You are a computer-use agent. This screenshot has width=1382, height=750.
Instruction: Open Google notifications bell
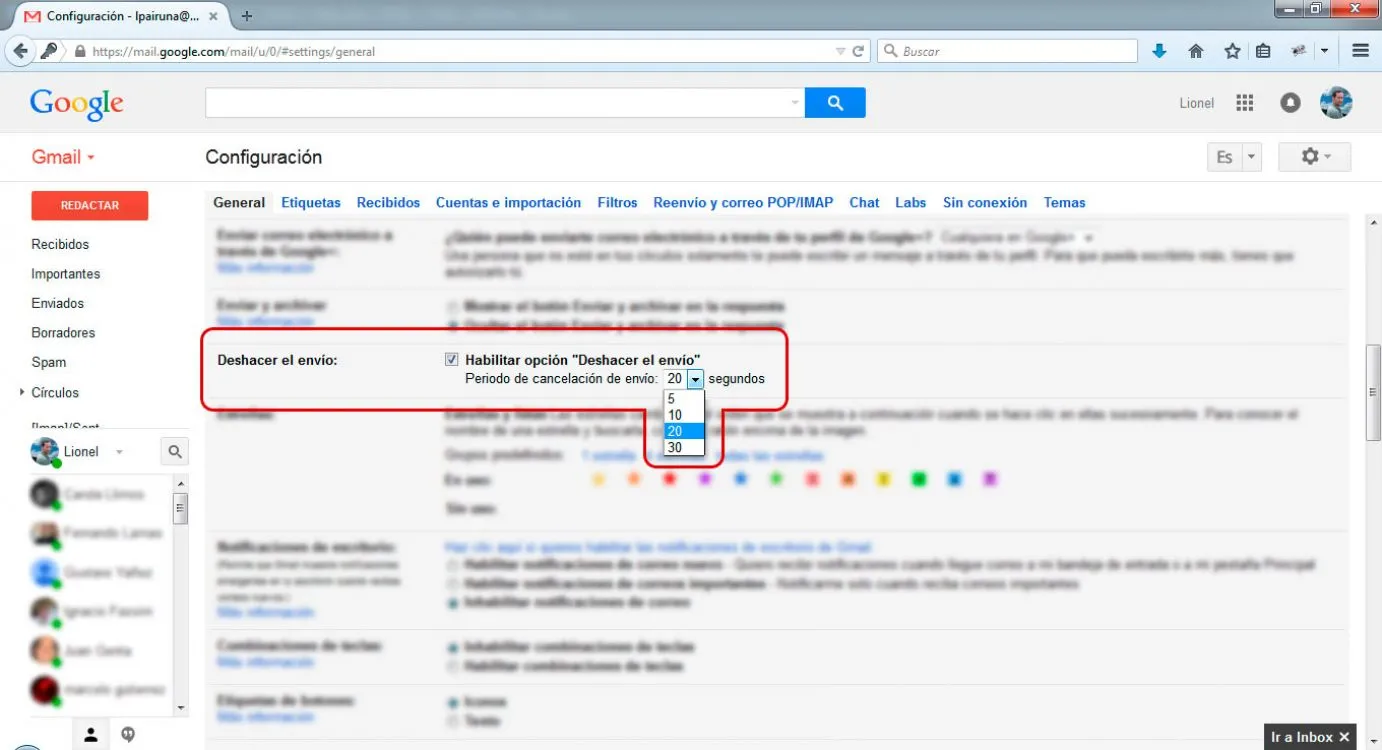coord(1290,103)
